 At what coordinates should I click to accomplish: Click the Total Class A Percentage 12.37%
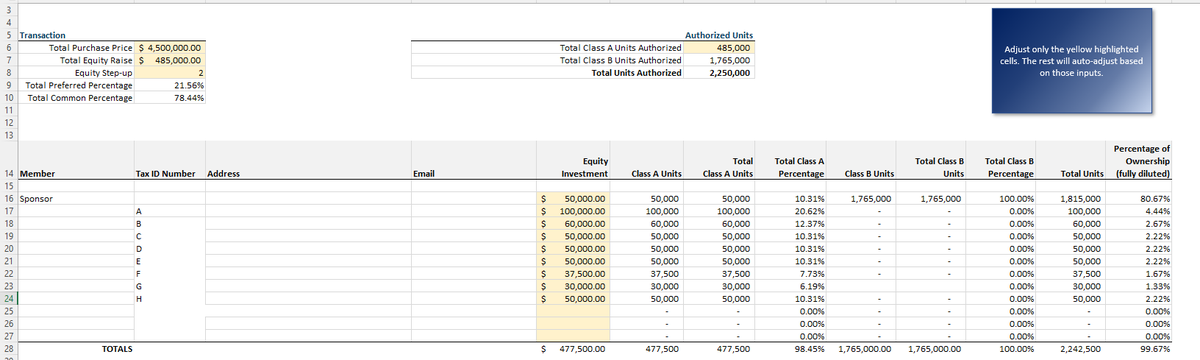[791, 224]
